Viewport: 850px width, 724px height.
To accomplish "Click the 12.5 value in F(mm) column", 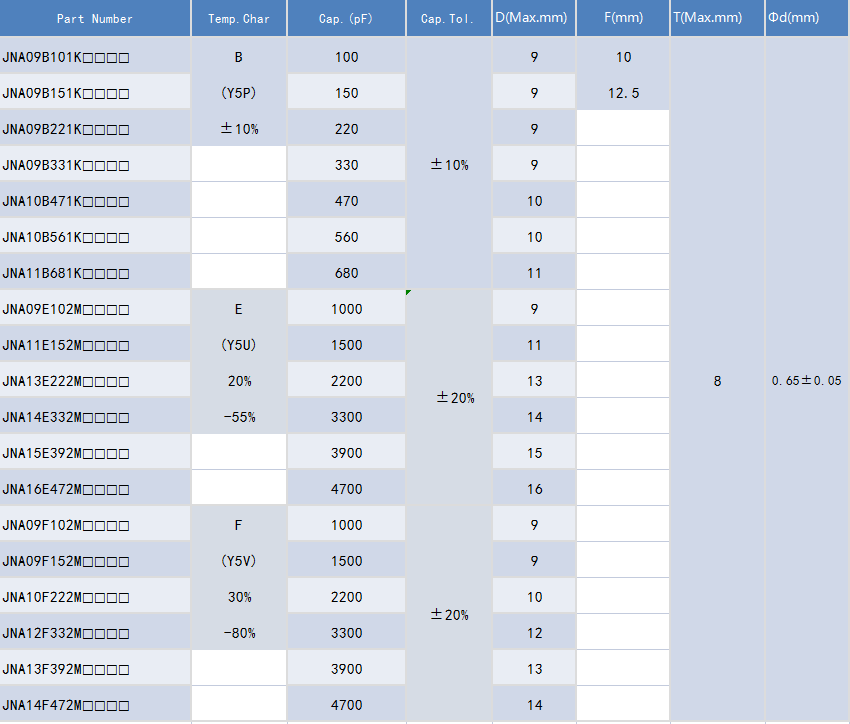I will (623, 93).
